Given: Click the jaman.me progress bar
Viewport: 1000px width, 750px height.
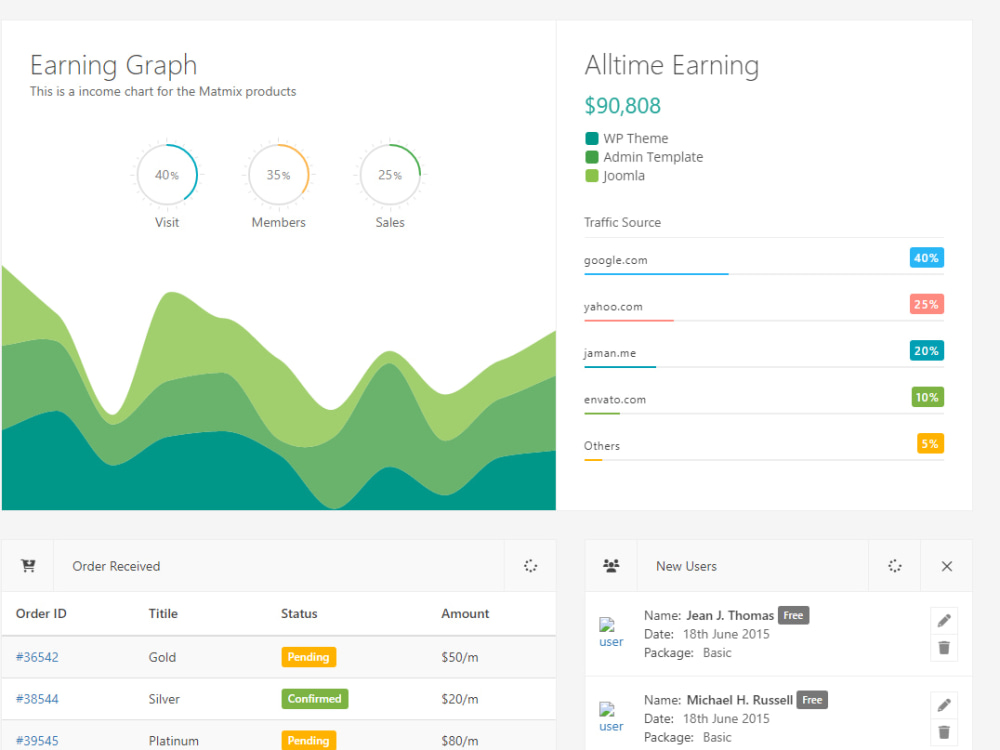Looking at the screenshot, I should pos(763,367).
